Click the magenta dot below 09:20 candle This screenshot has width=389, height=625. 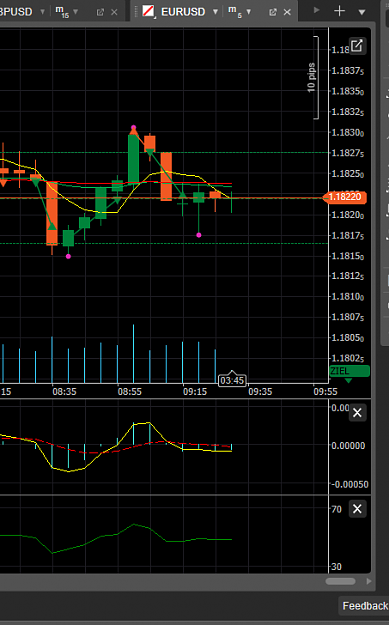pos(199,235)
